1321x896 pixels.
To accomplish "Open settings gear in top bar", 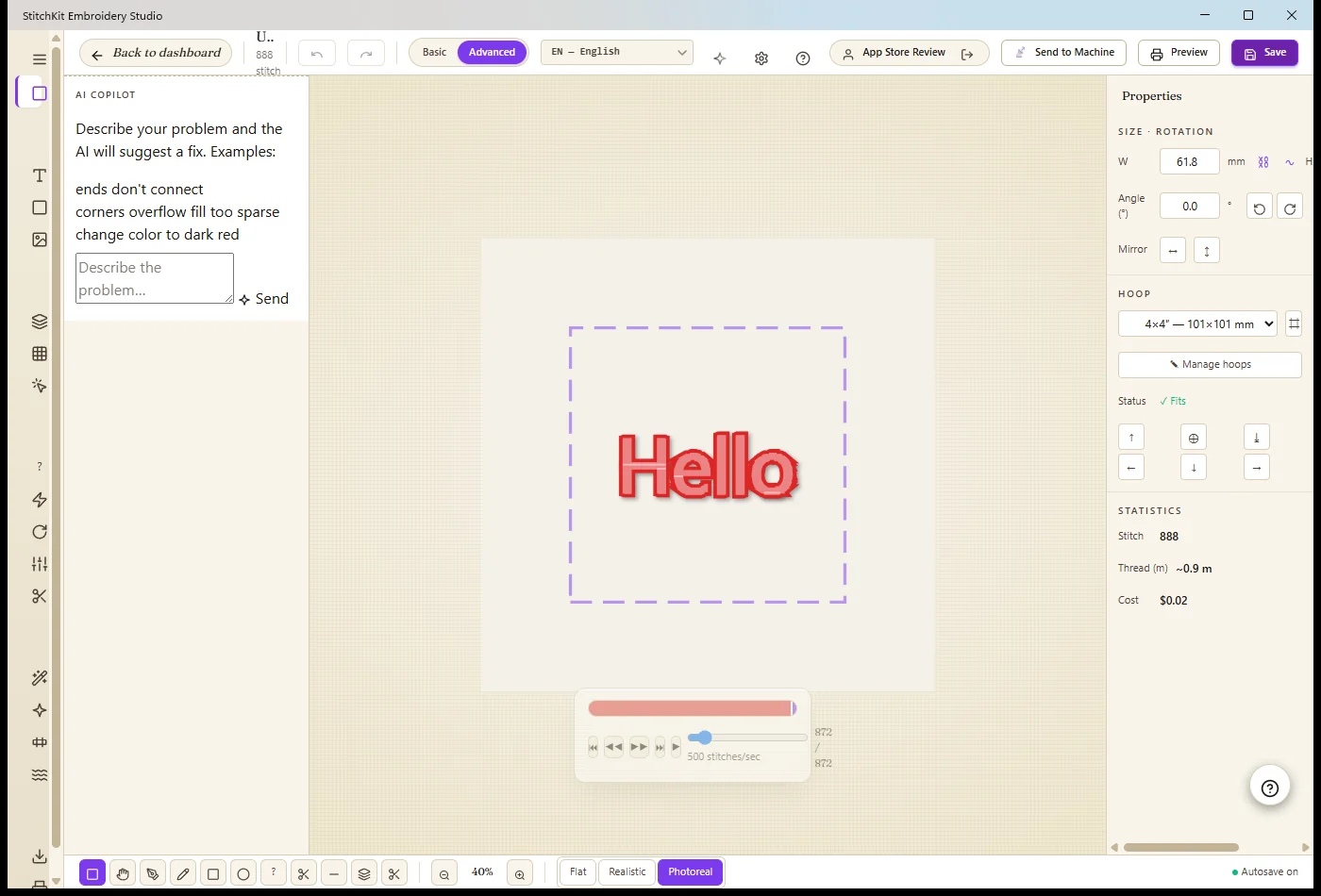I will tap(761, 58).
